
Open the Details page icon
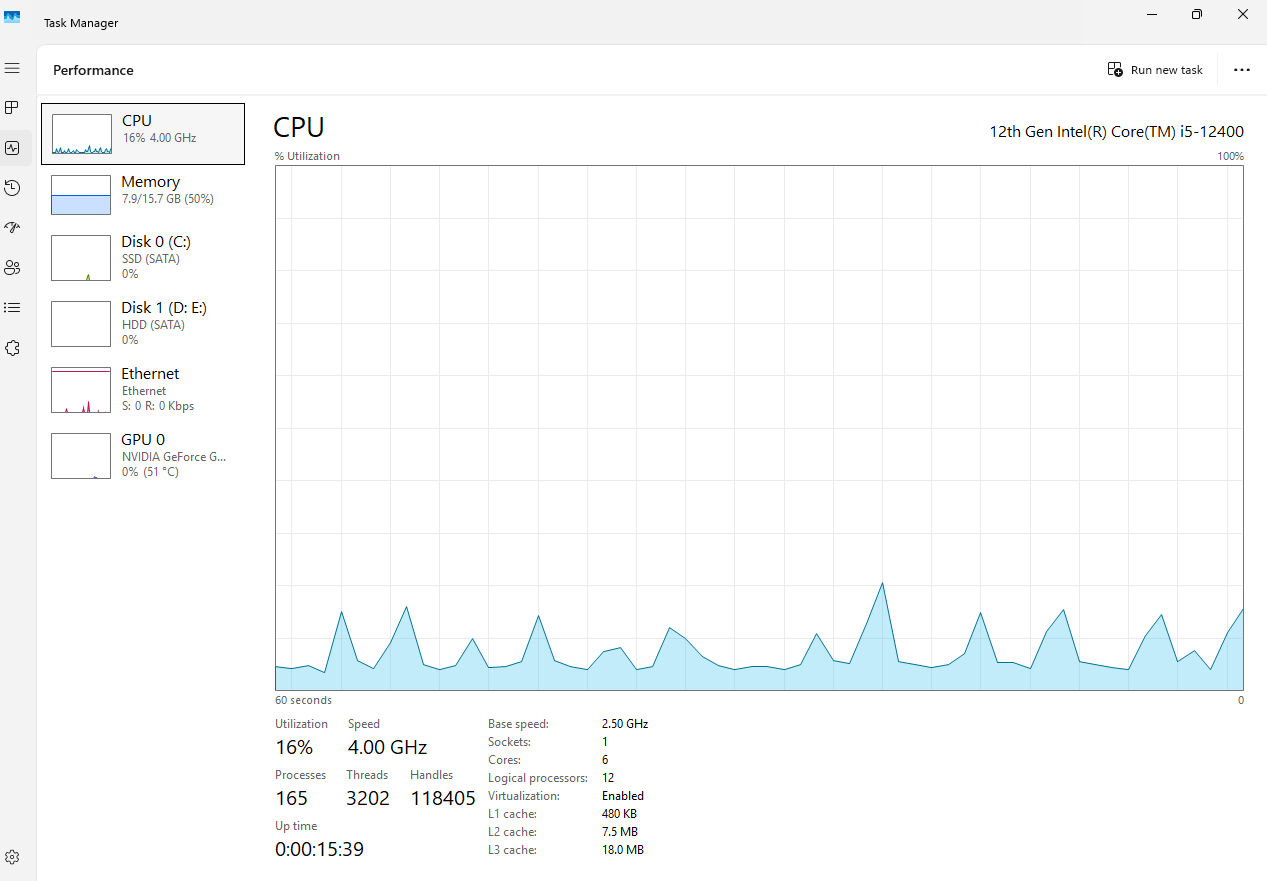coord(12,307)
